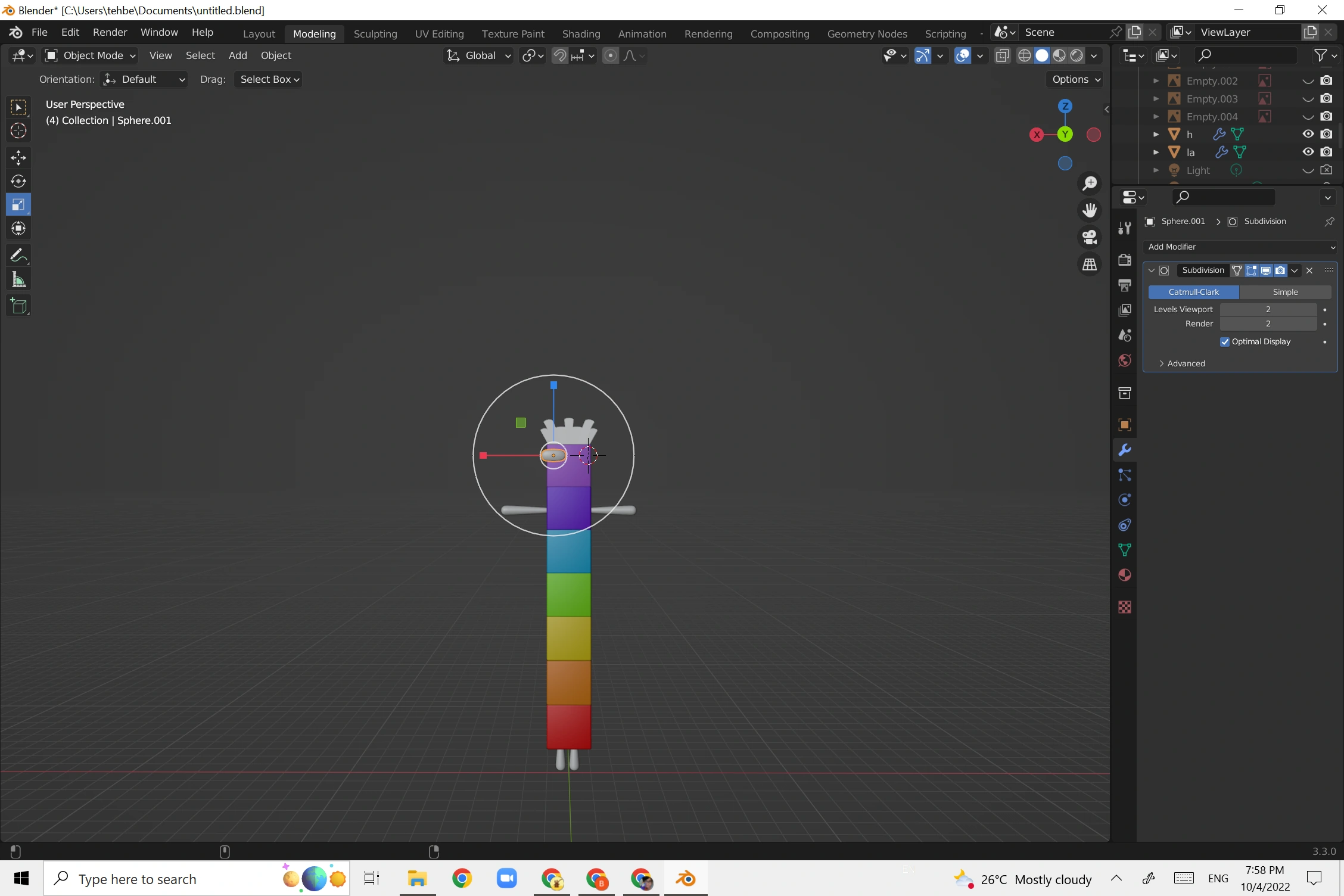Switch to the Sculpting workspace tab
This screenshot has height=896, width=1344.
[x=375, y=34]
